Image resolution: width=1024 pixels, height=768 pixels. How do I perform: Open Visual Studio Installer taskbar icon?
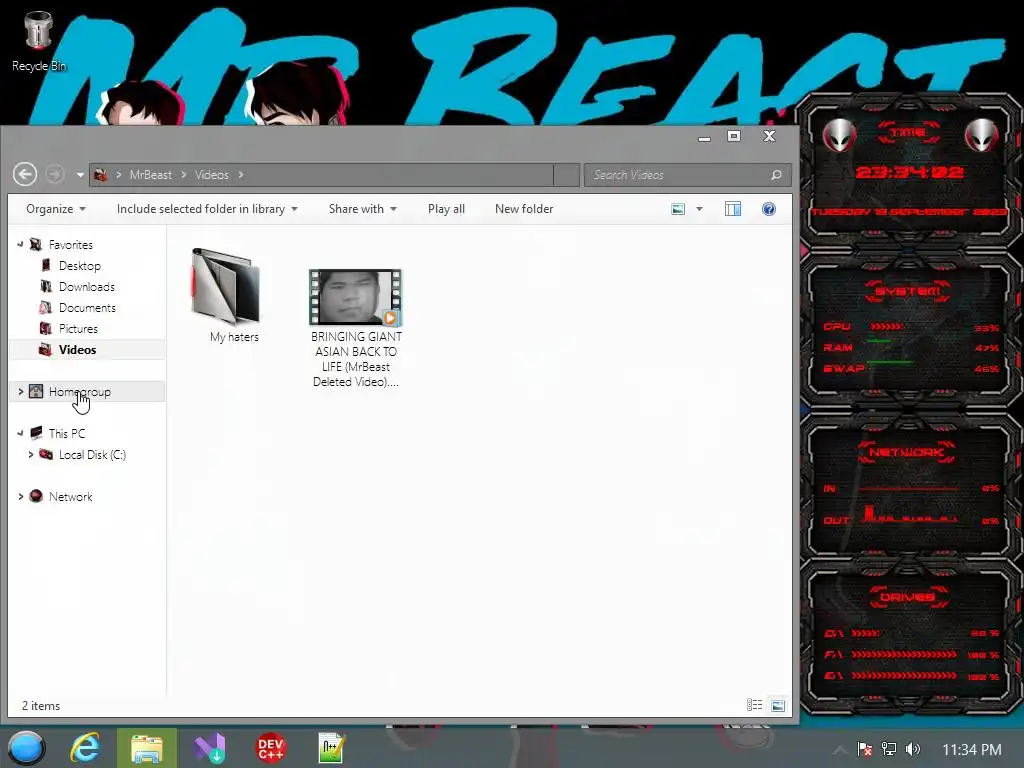pos(210,748)
